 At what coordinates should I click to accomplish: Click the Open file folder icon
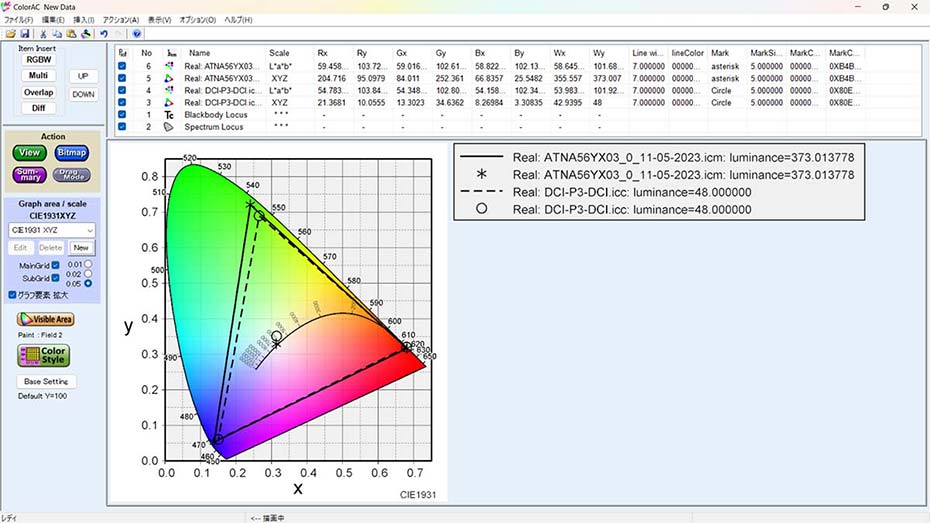pyautogui.click(x=10, y=33)
